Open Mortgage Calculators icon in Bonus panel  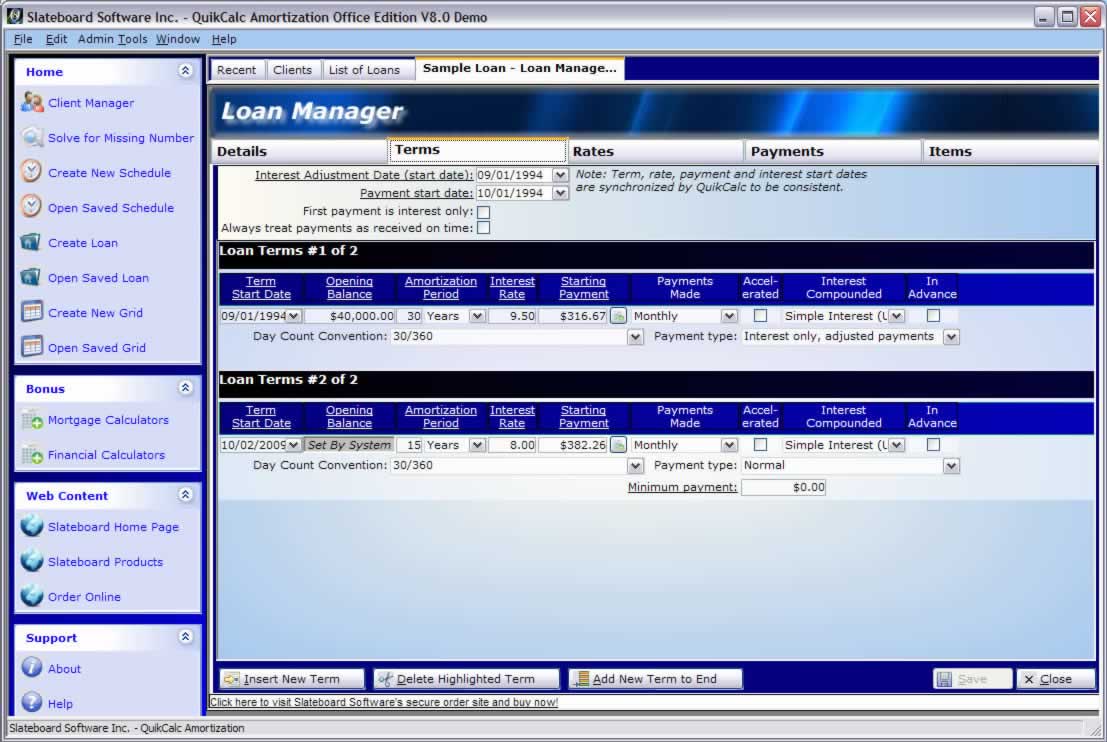(32, 420)
